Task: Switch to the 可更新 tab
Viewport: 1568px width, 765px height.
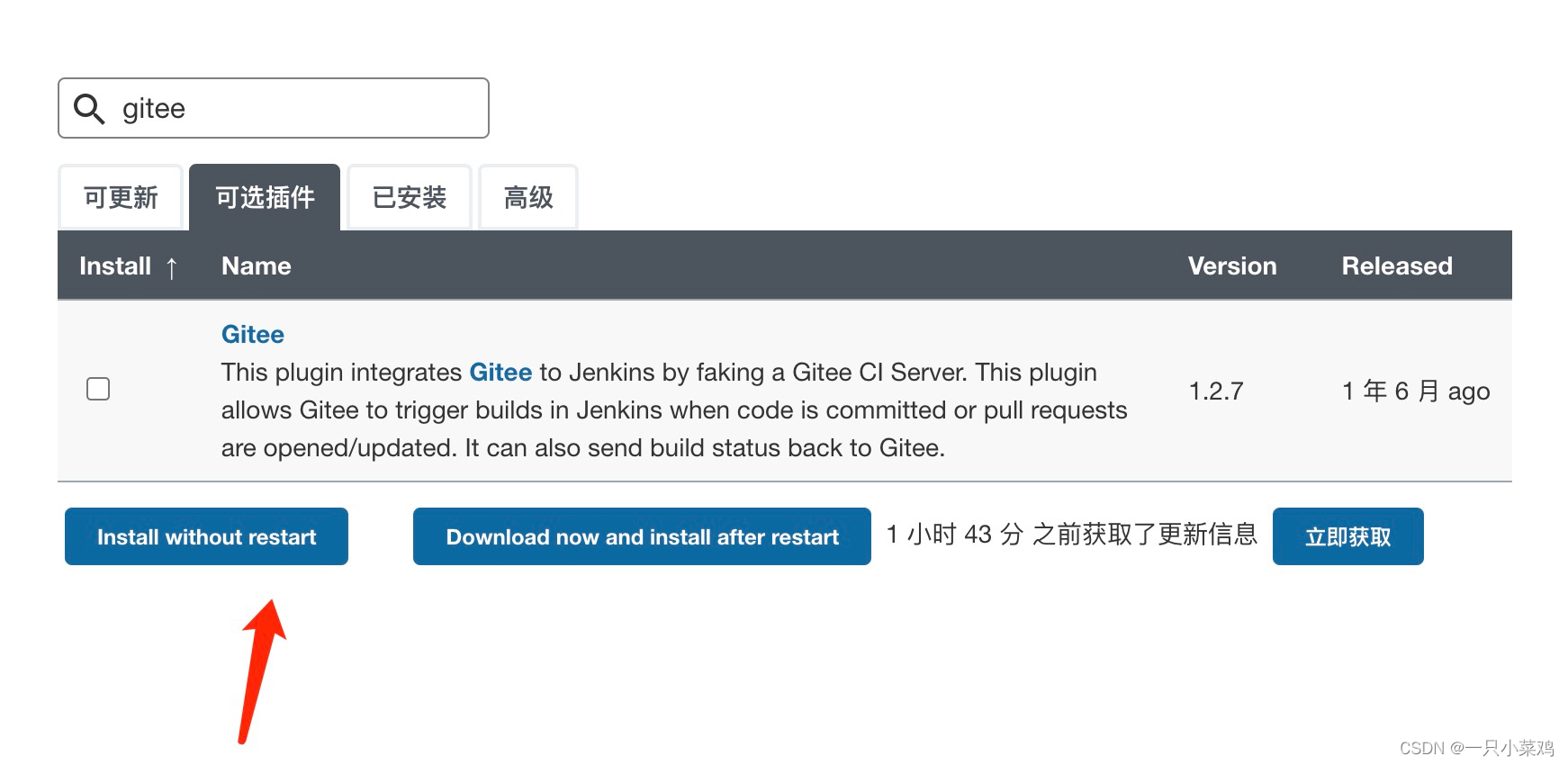Action: (121, 198)
